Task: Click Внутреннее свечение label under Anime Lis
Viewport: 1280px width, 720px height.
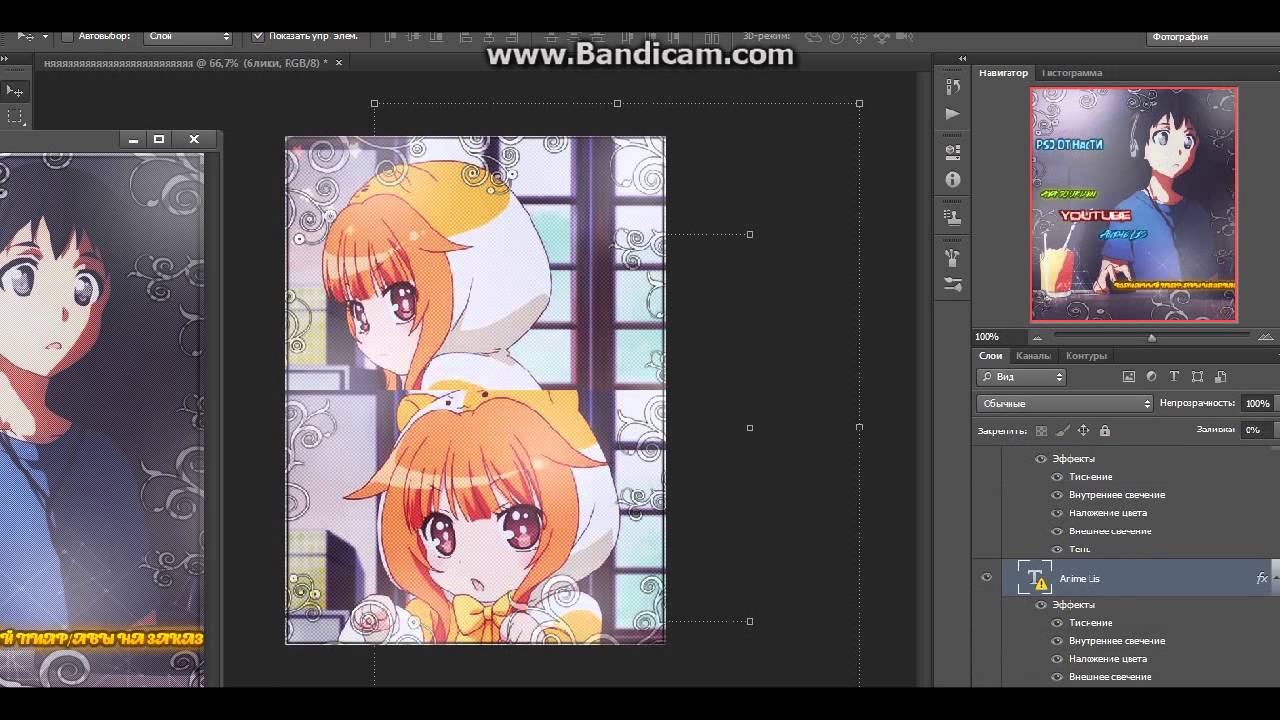Action: (x=1116, y=641)
